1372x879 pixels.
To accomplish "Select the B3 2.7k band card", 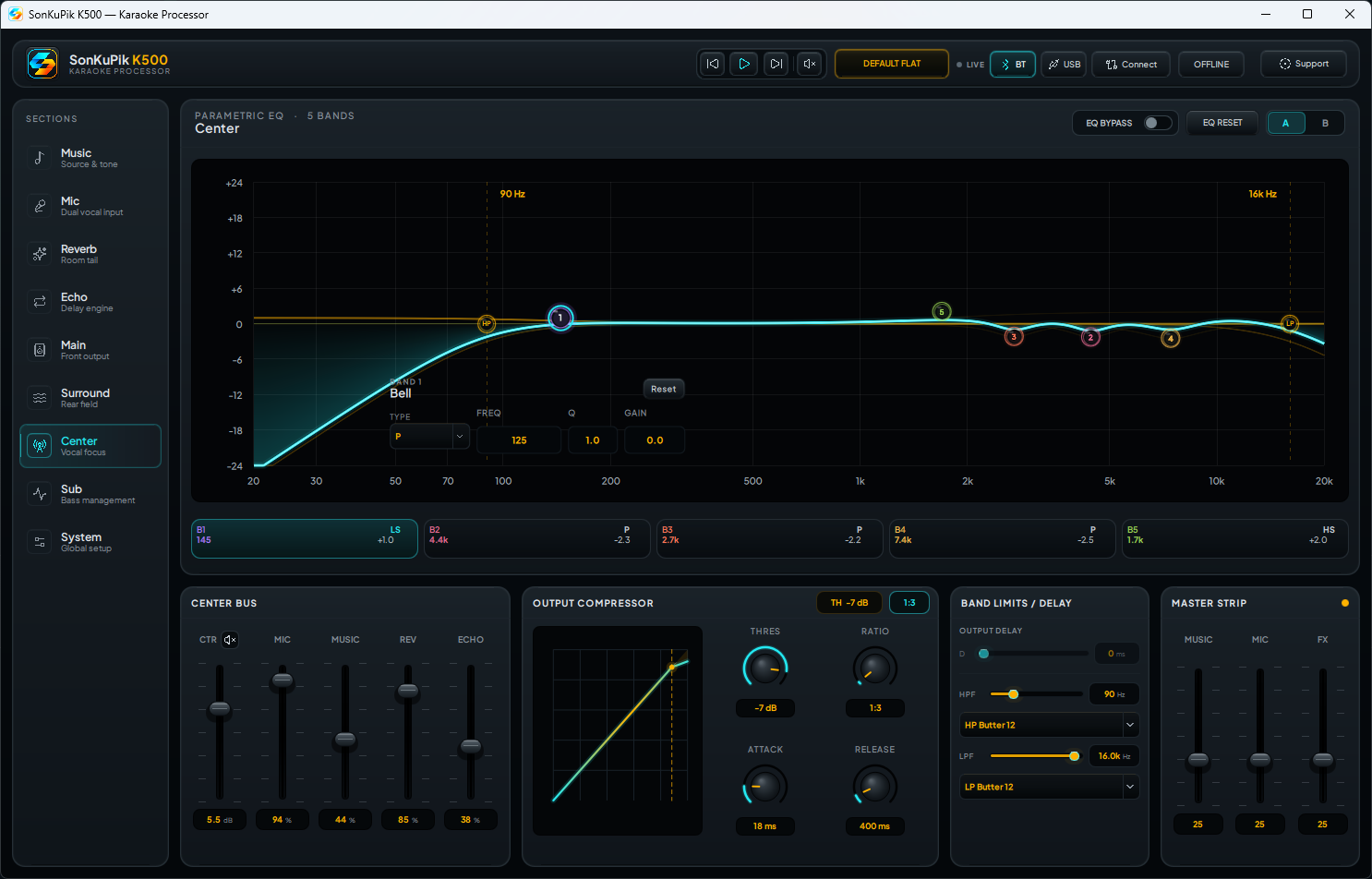I will click(770, 539).
